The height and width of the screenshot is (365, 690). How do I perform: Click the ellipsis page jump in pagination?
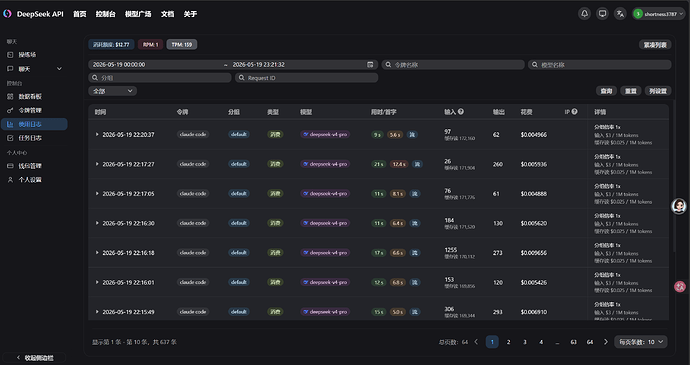coord(557,342)
